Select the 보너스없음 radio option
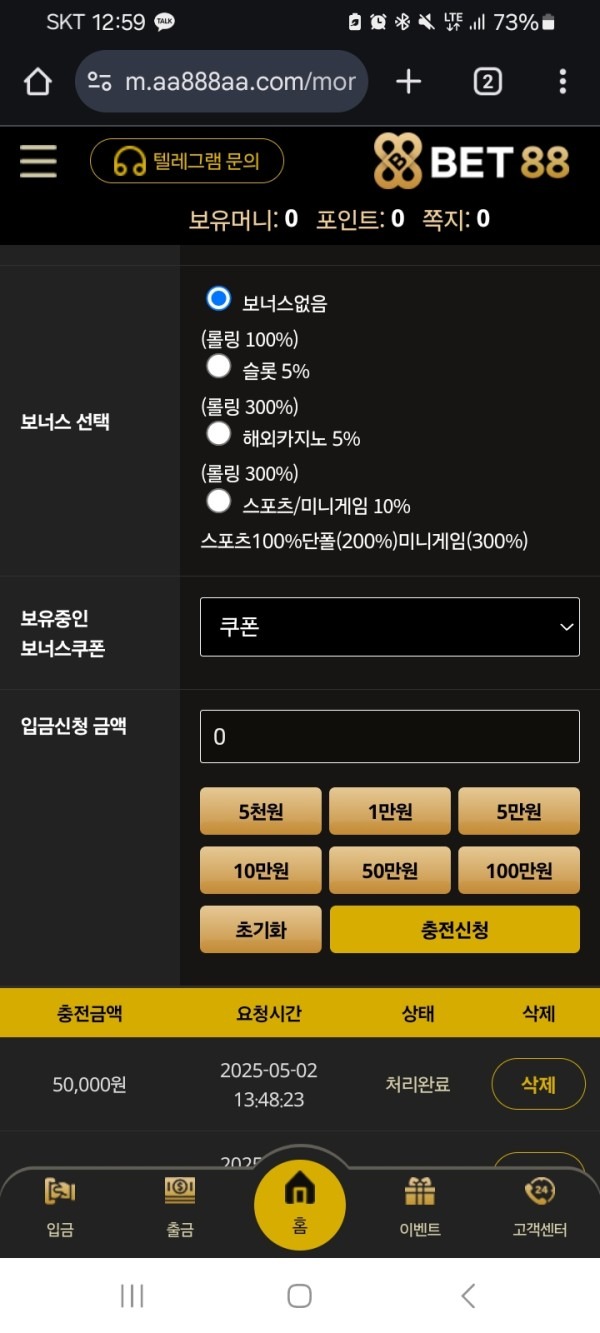Image resolution: width=600 pixels, height=1333 pixels. point(218,299)
